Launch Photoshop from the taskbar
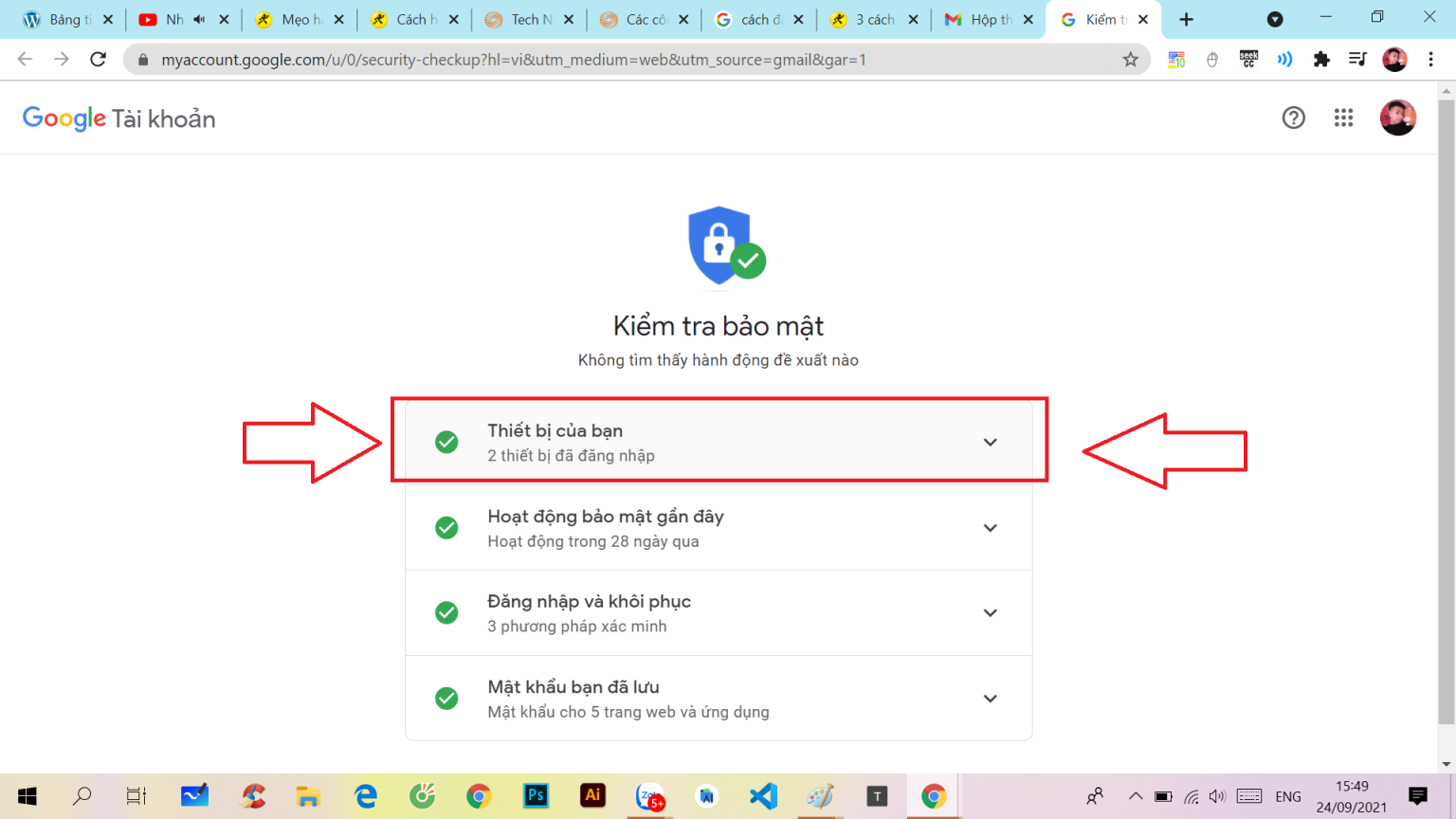 point(536,796)
